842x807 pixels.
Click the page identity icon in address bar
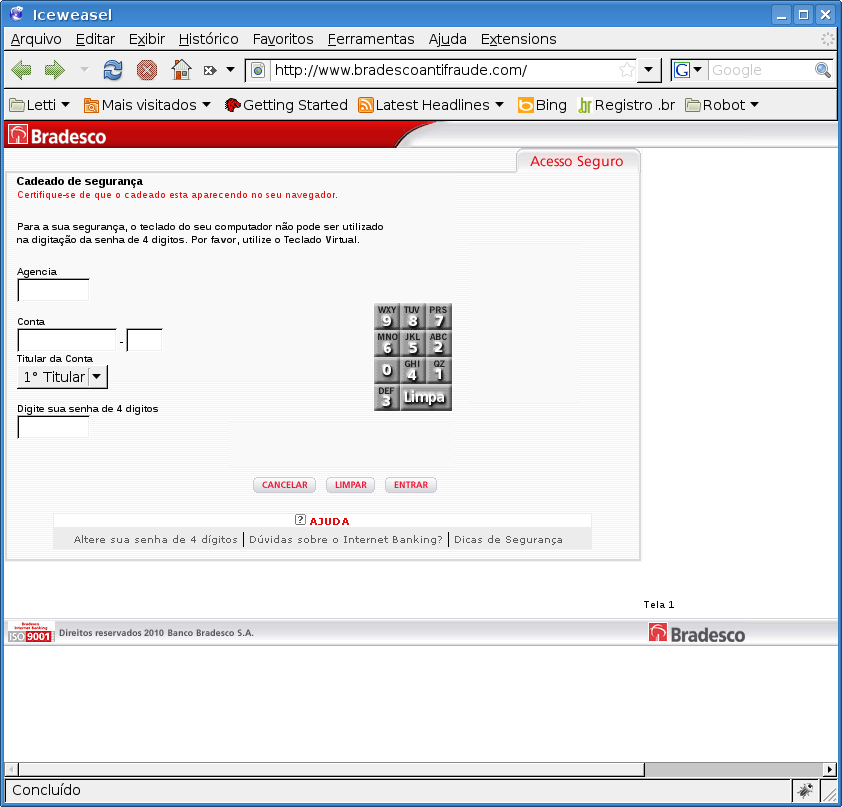(258, 70)
